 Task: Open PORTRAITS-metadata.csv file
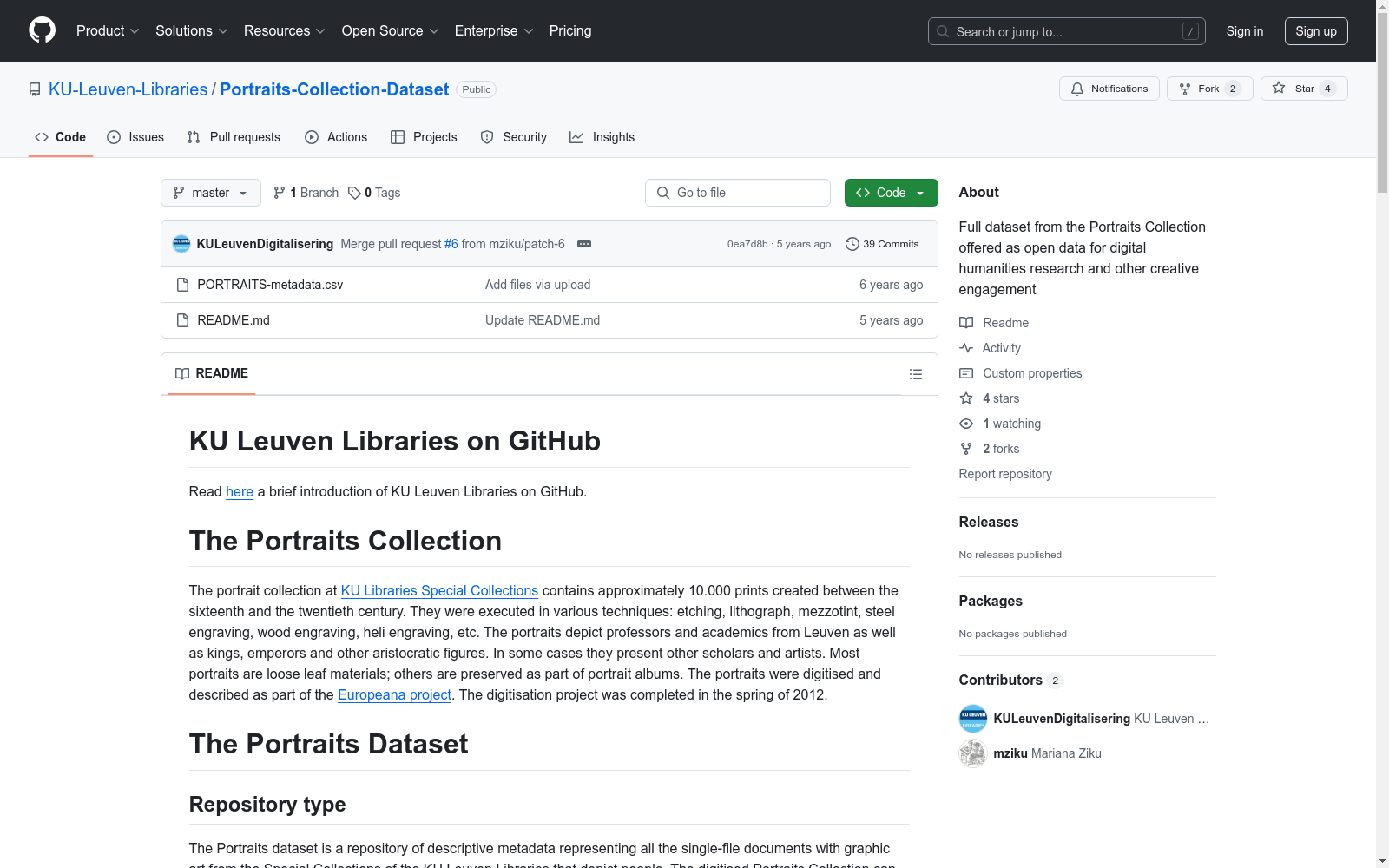click(270, 285)
